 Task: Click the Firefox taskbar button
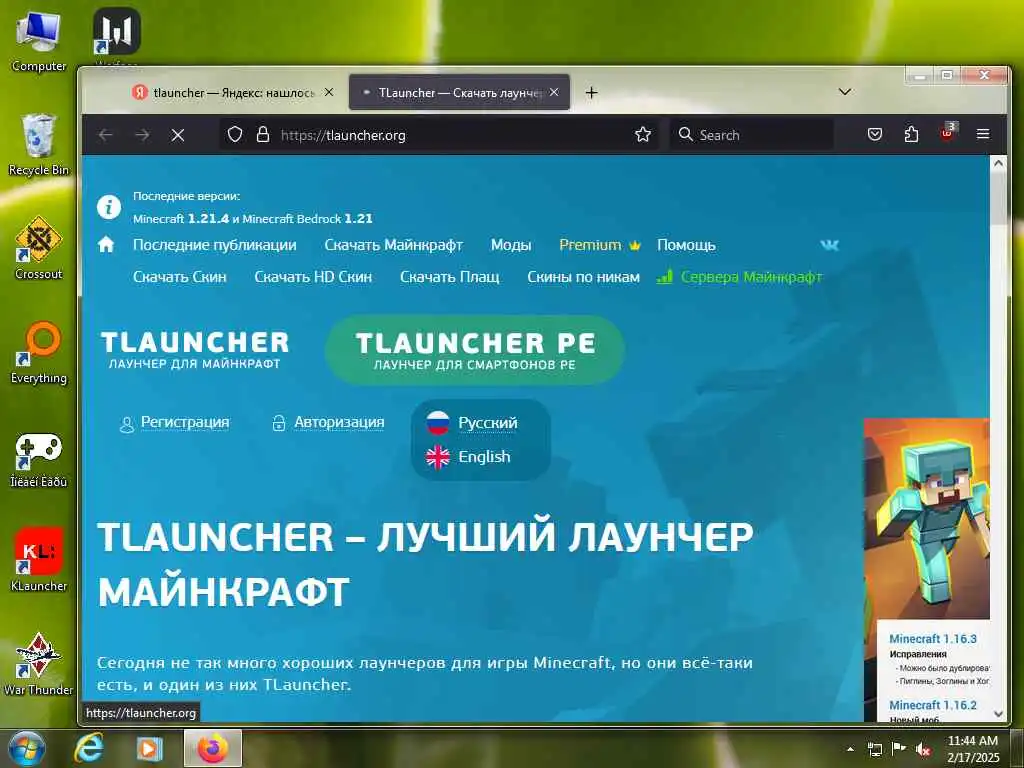pyautogui.click(x=213, y=748)
